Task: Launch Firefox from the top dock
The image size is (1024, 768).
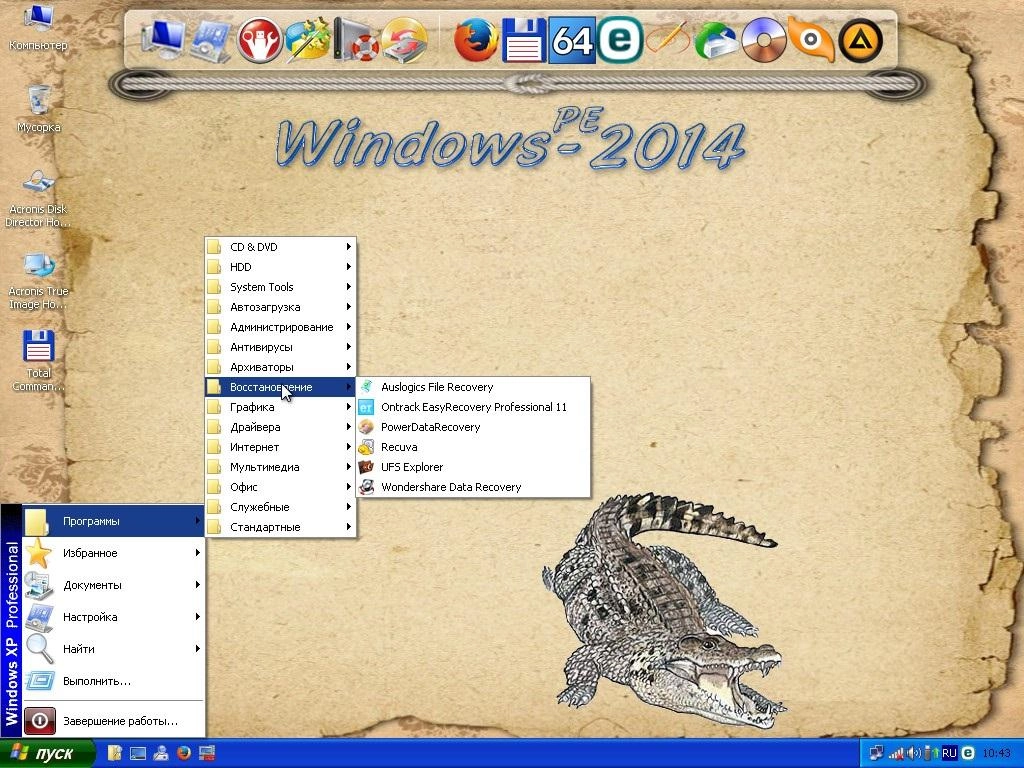Action: click(476, 40)
